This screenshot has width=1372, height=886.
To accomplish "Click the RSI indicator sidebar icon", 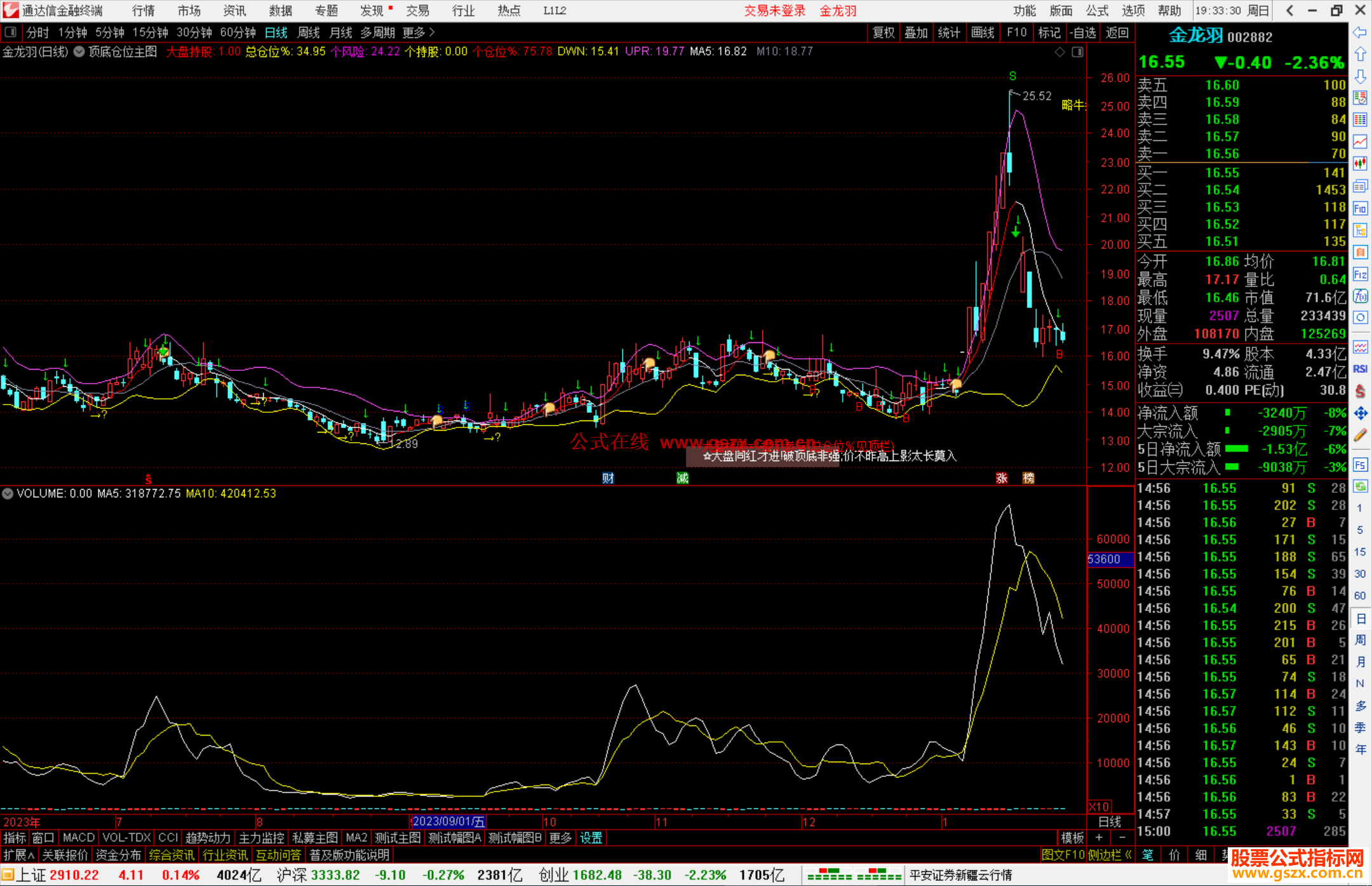I will tap(1360, 369).
